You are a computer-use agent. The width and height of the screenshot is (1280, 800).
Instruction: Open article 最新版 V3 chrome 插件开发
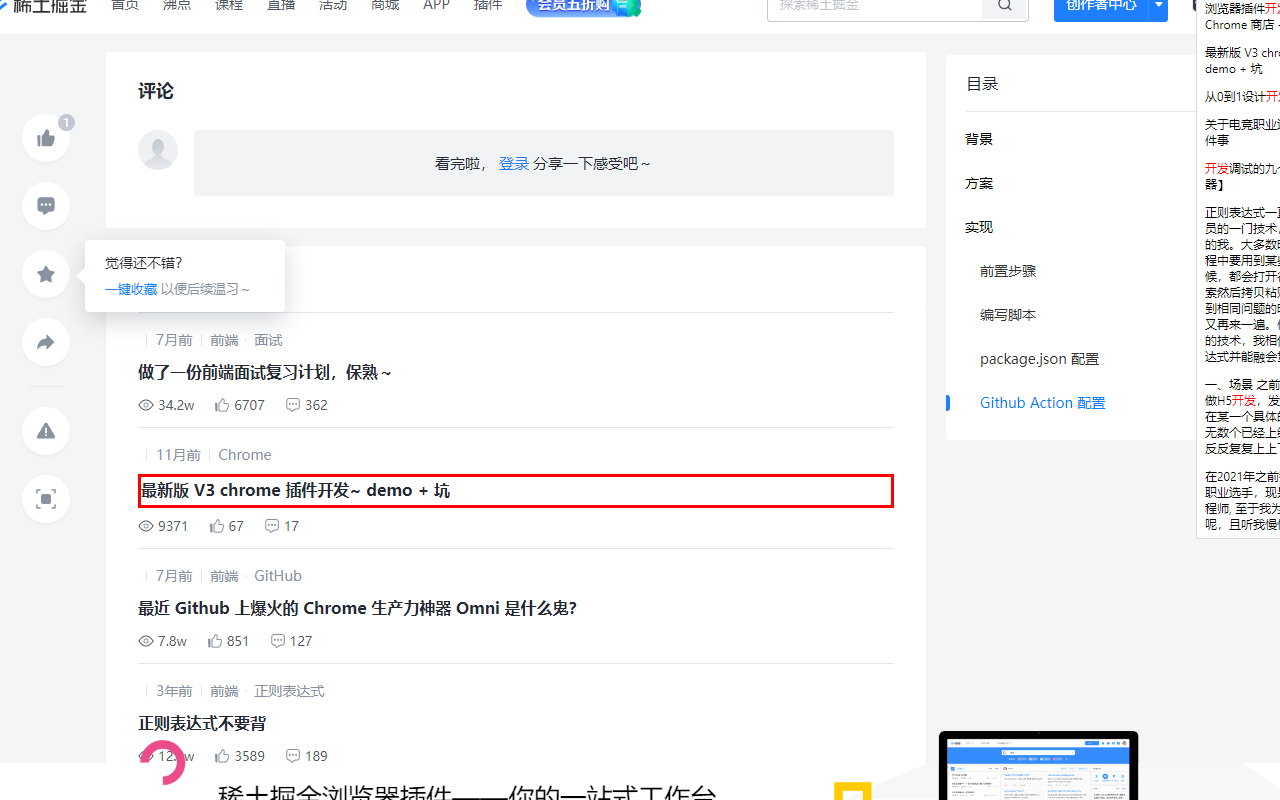coord(516,491)
